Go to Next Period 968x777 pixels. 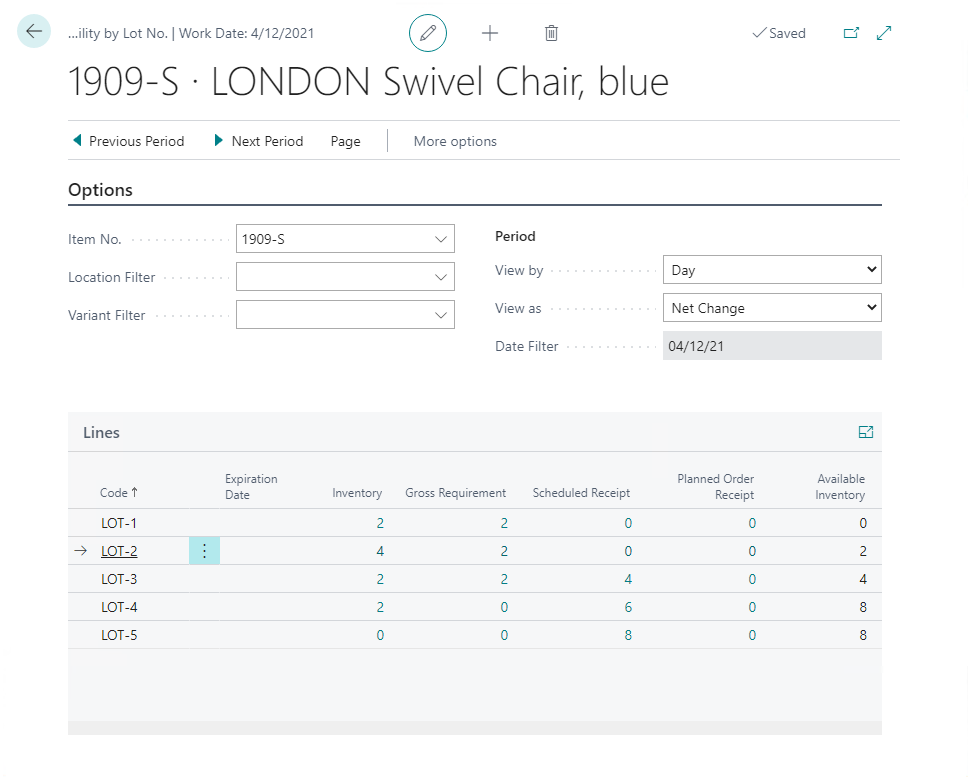[259, 141]
